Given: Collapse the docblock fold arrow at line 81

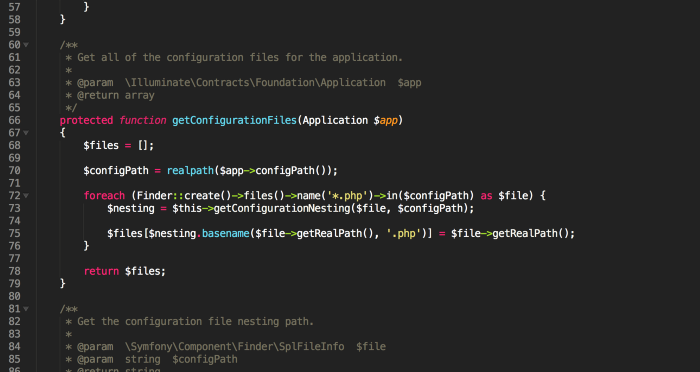Looking at the screenshot, I should [x=26, y=309].
